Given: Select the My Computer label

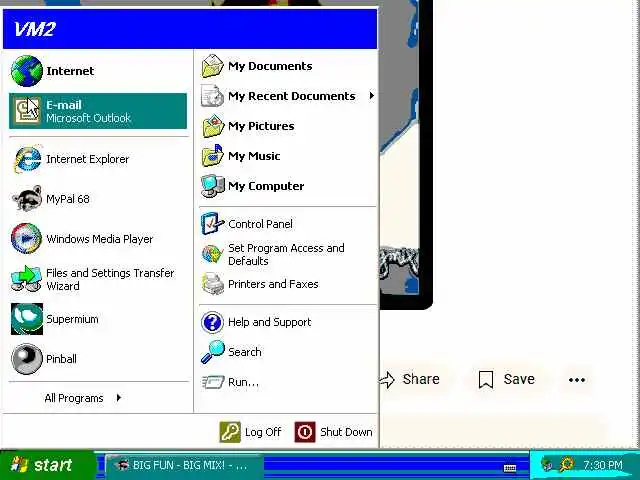Looking at the screenshot, I should point(266,186).
